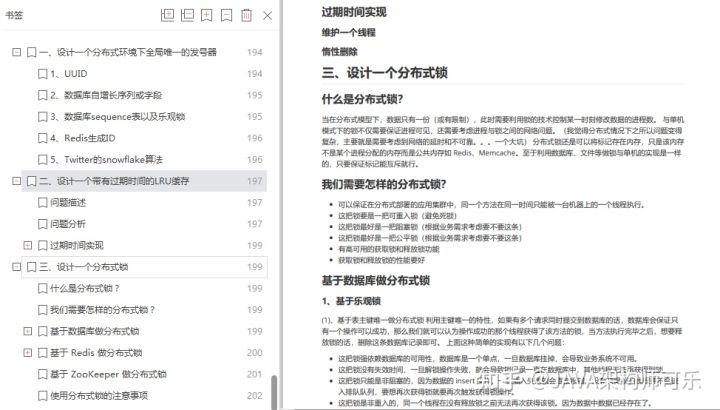
Task: Click bookmark flag icon beside 3、数据库sequence表以及乐观锁
Action: [x=42, y=117]
